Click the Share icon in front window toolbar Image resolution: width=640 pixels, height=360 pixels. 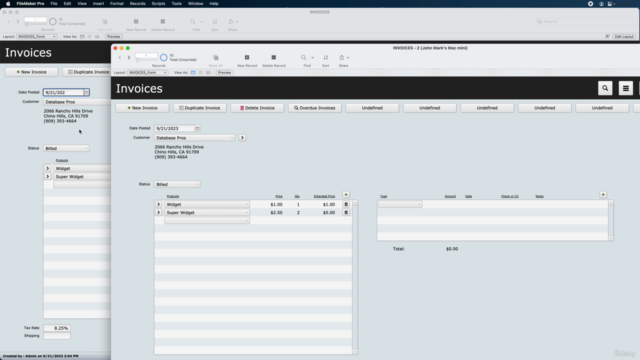pyautogui.click(x=342, y=58)
